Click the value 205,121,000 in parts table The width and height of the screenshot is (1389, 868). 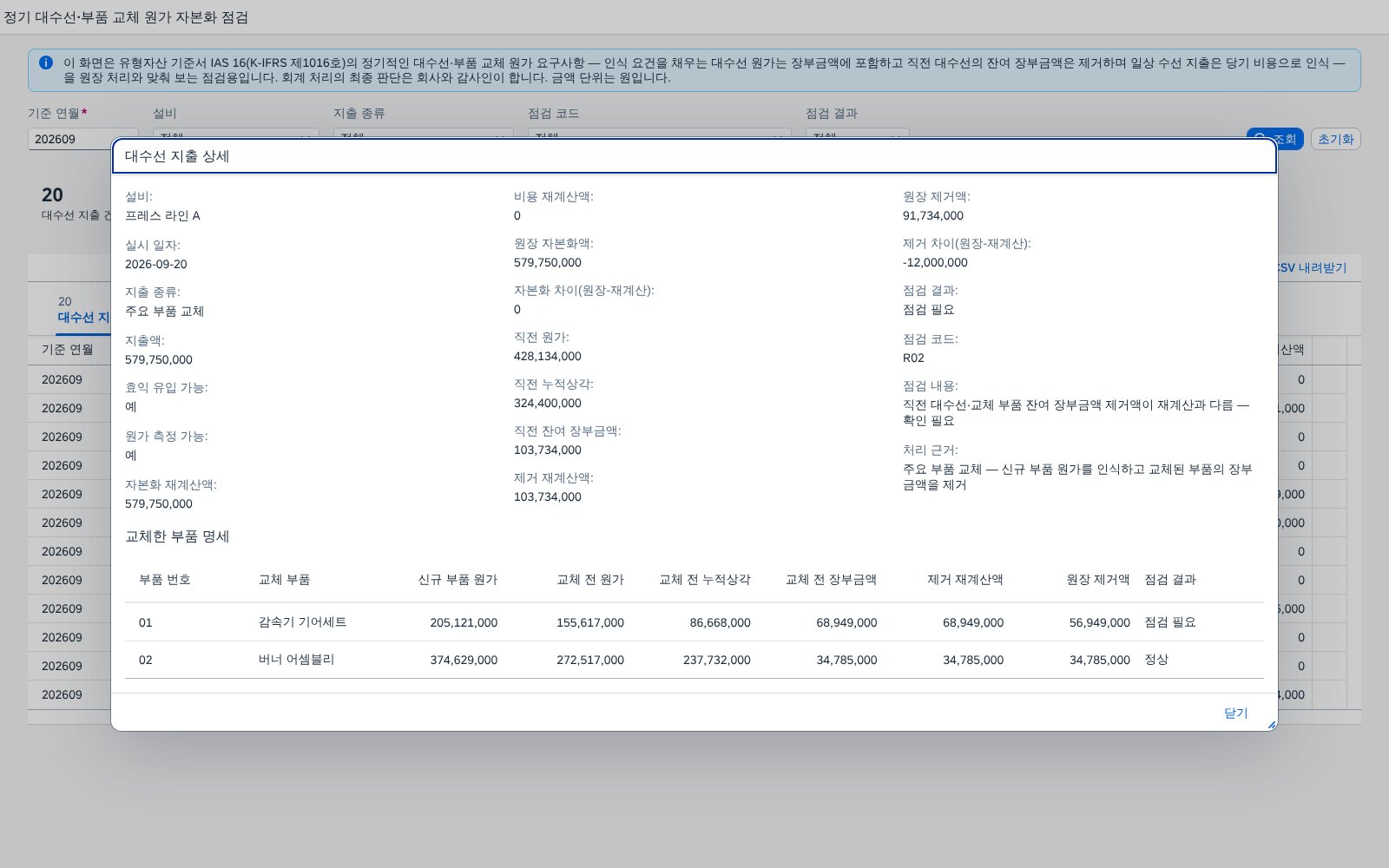pyautogui.click(x=464, y=622)
